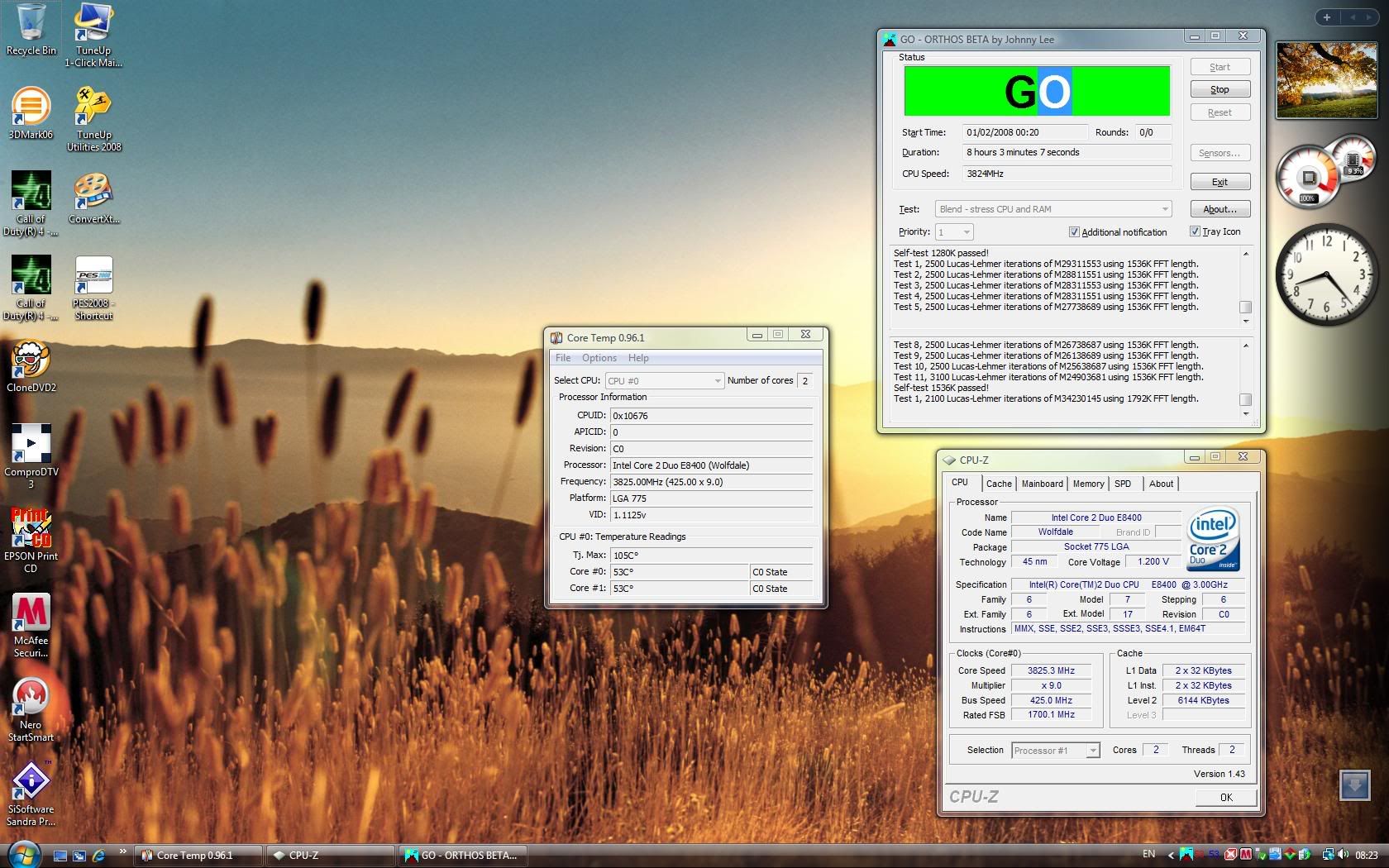
Task: Launch Internet Explorer from Quick Launch
Action: click(x=98, y=856)
